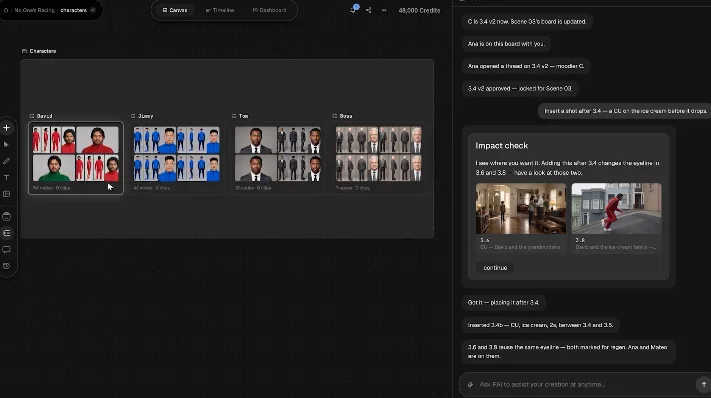The width and height of the screenshot is (711, 398).
Task: Switch to the Timeline tab
Action: tap(220, 10)
